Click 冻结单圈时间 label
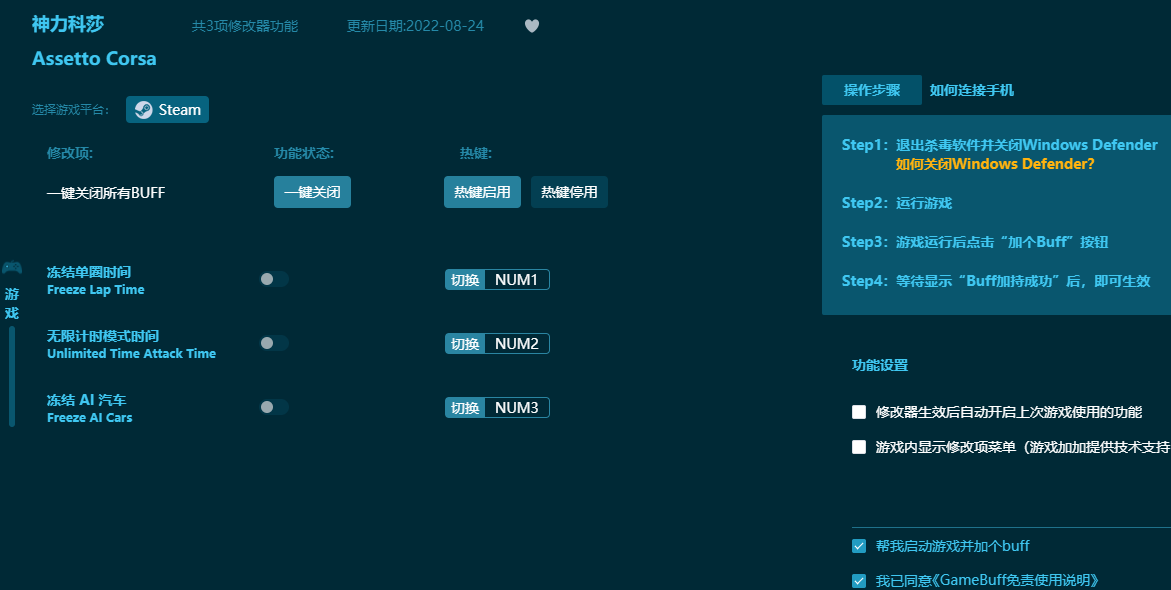 (89, 272)
